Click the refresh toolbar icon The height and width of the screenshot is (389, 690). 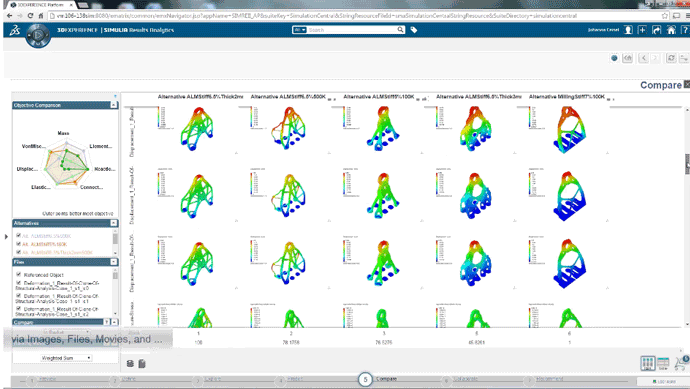click(x=671, y=58)
